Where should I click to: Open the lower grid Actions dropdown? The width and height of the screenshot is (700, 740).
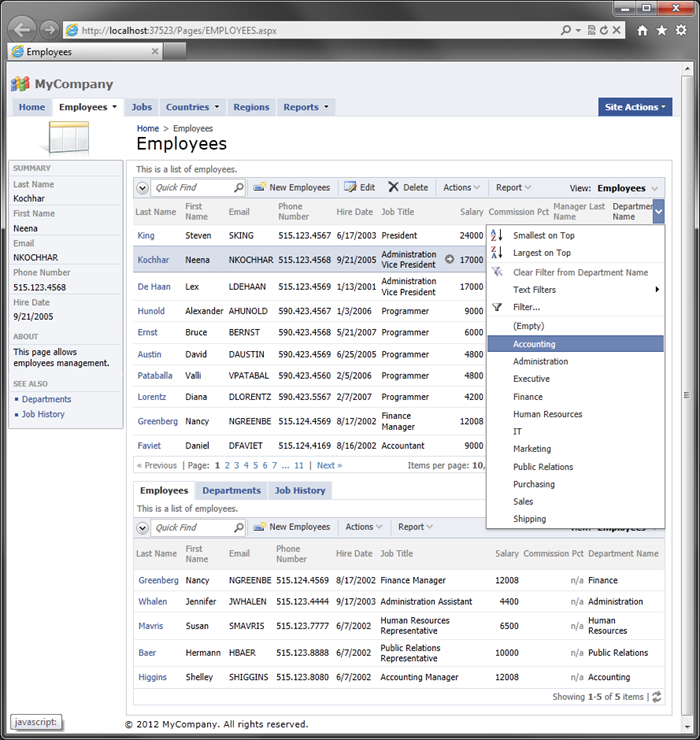click(363, 527)
